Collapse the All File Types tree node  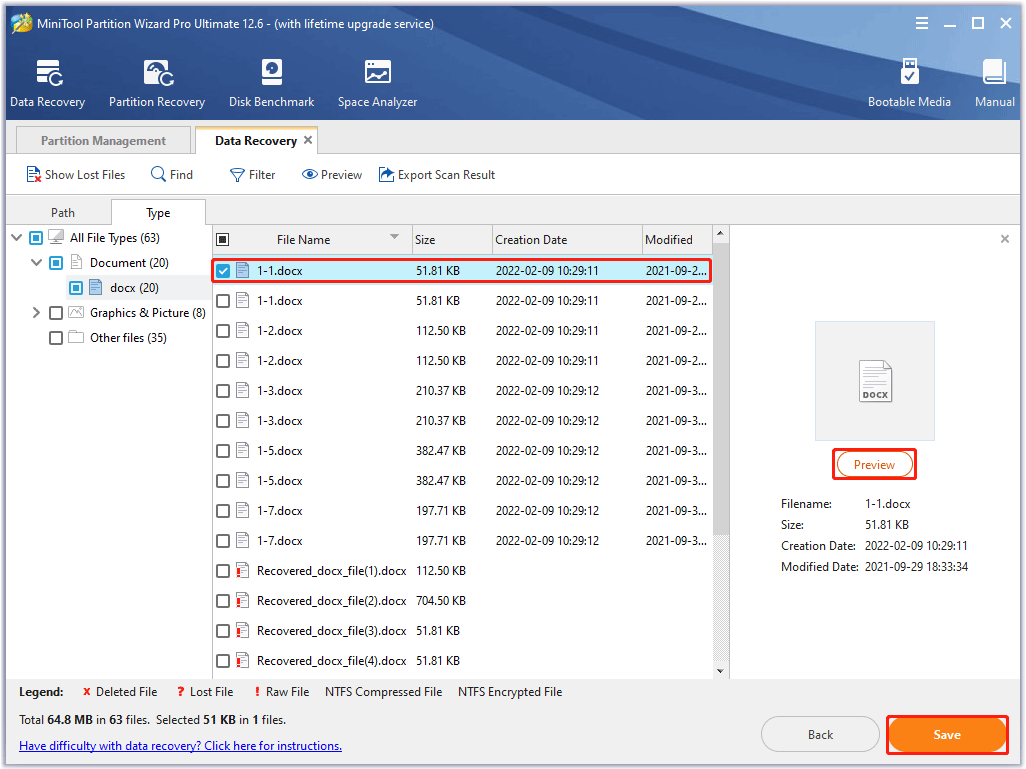click(x=17, y=238)
